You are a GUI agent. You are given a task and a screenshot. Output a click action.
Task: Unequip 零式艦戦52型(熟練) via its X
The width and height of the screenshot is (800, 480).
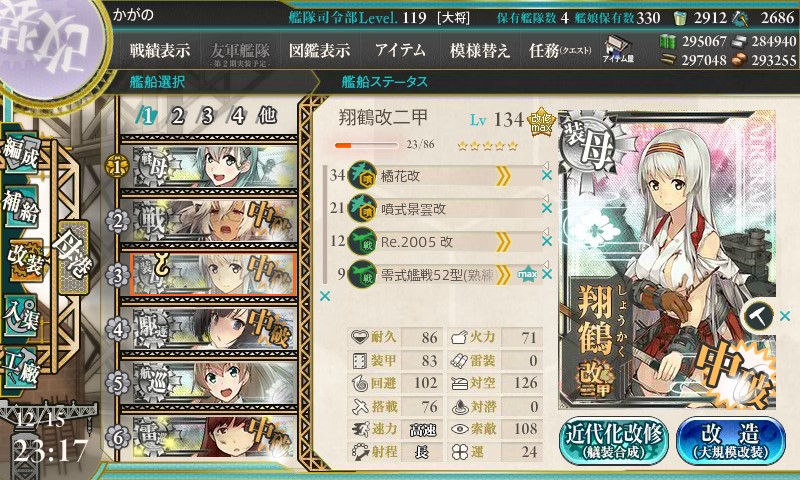[x=546, y=274]
